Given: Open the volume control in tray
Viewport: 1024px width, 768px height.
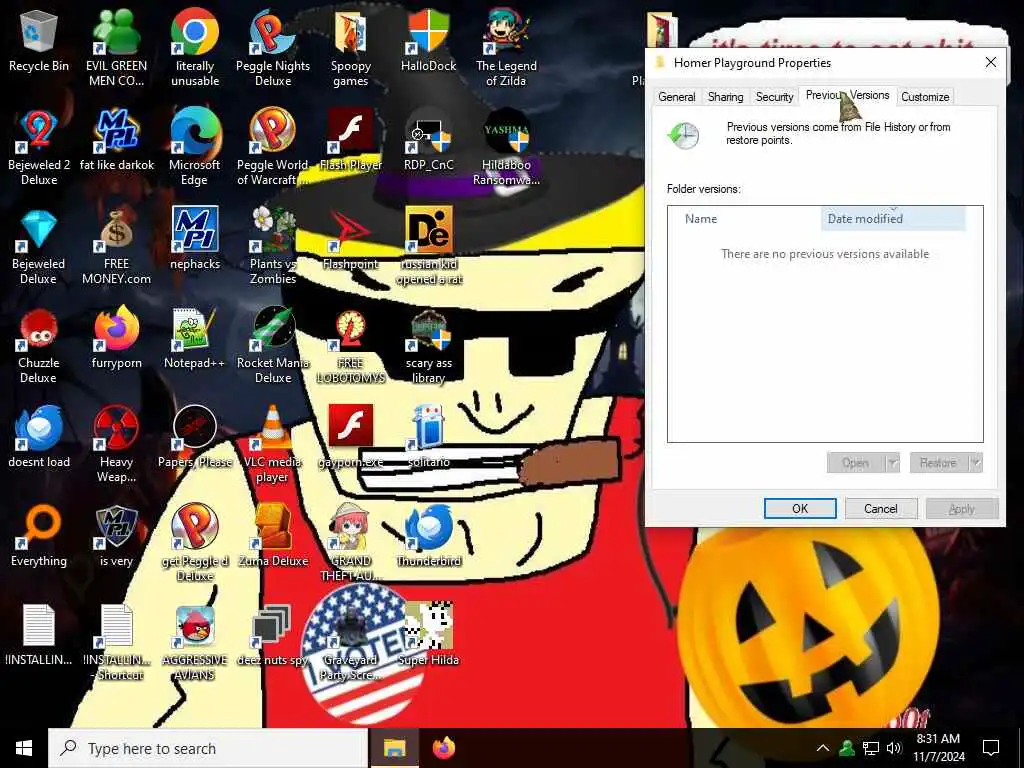Looking at the screenshot, I should click(x=894, y=748).
